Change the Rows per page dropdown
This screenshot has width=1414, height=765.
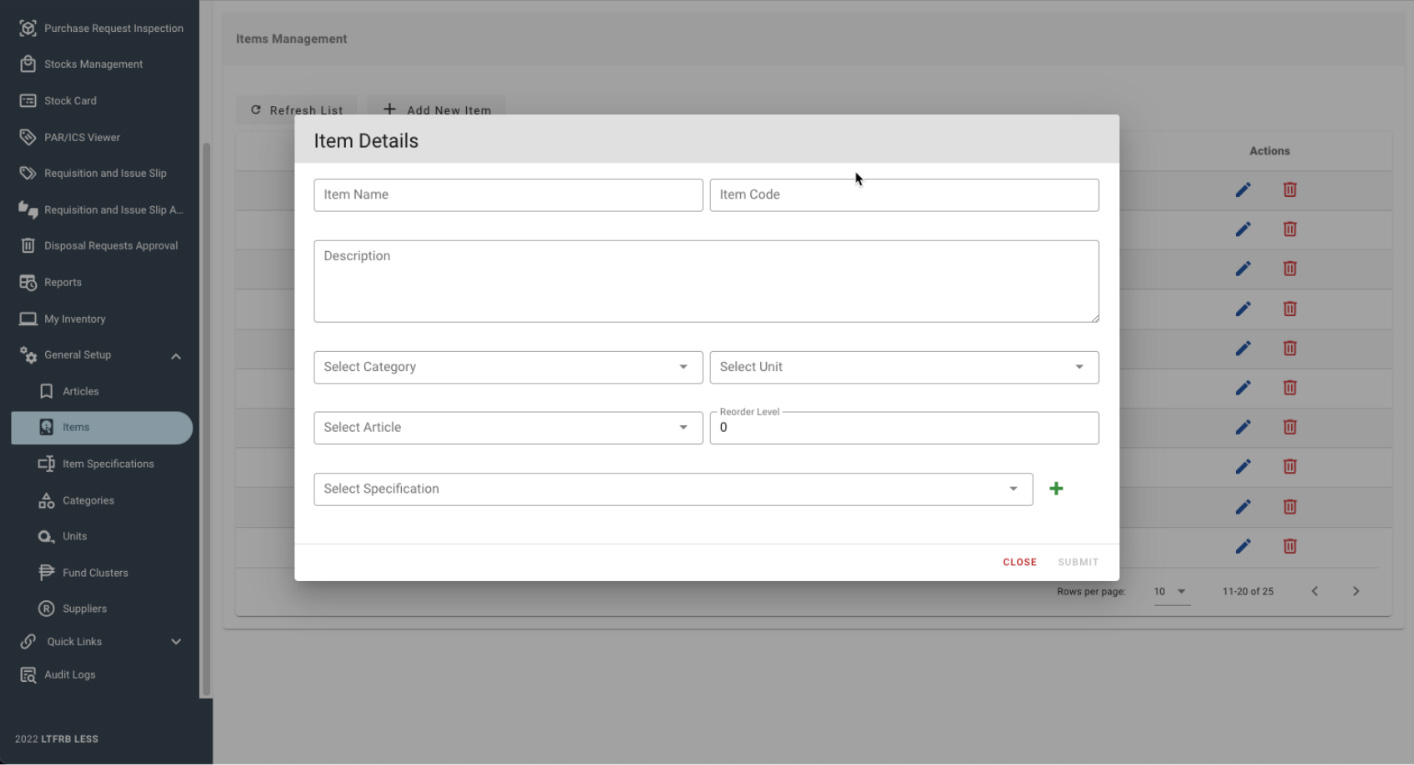tap(1171, 592)
